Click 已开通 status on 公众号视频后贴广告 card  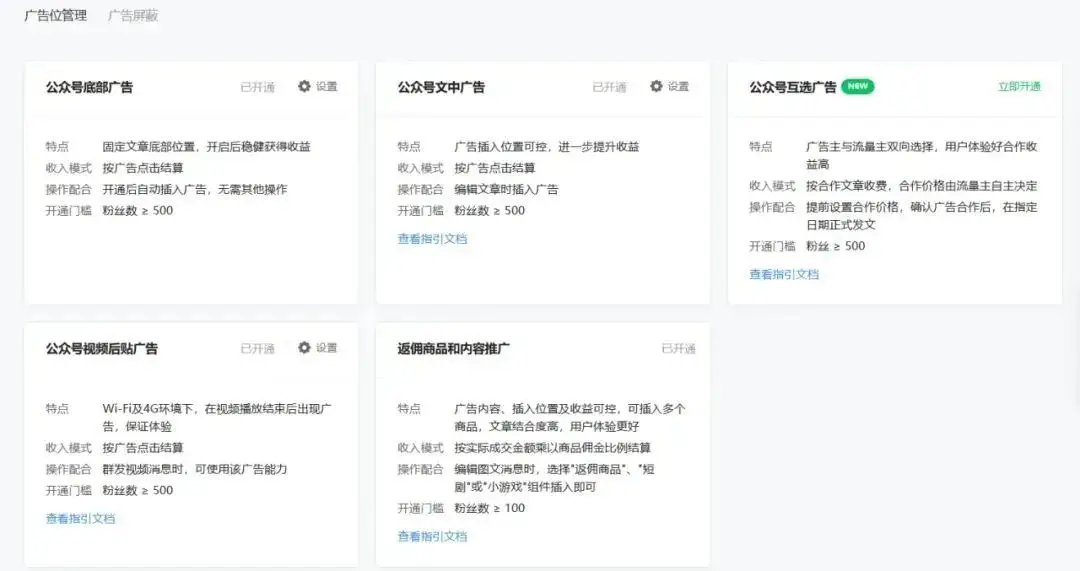click(257, 349)
